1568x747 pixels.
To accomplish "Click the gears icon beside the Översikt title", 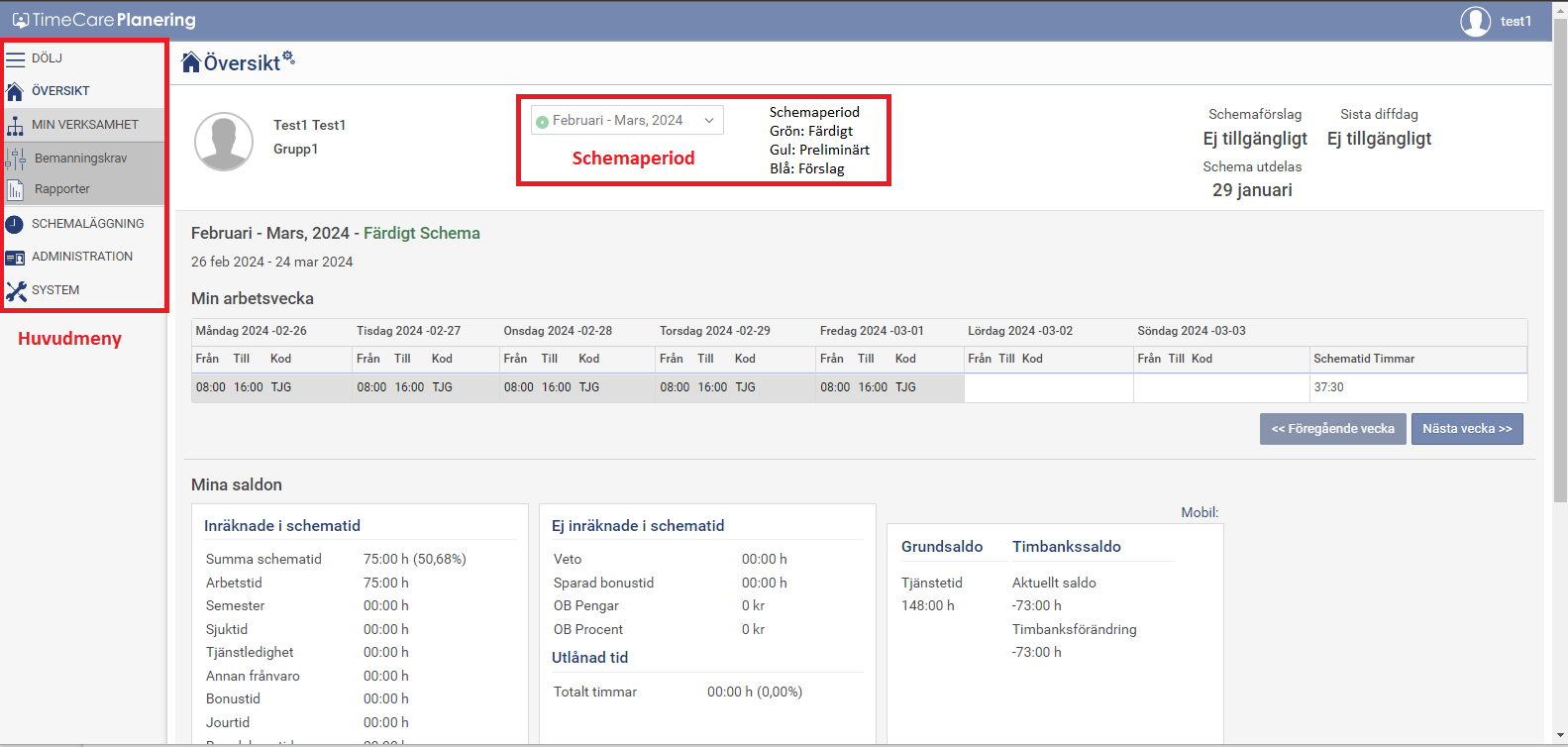I will pyautogui.click(x=288, y=58).
